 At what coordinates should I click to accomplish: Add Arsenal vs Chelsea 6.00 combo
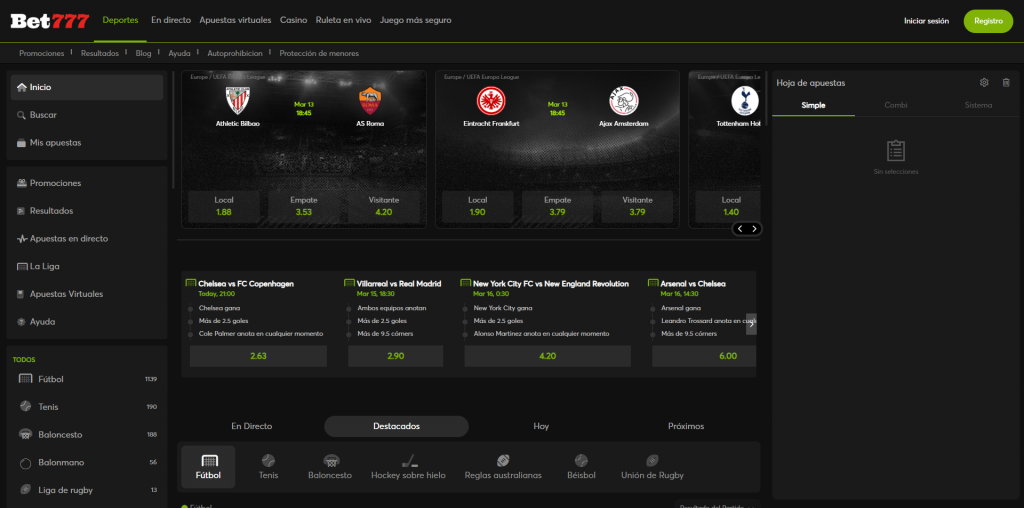pyautogui.click(x=704, y=356)
